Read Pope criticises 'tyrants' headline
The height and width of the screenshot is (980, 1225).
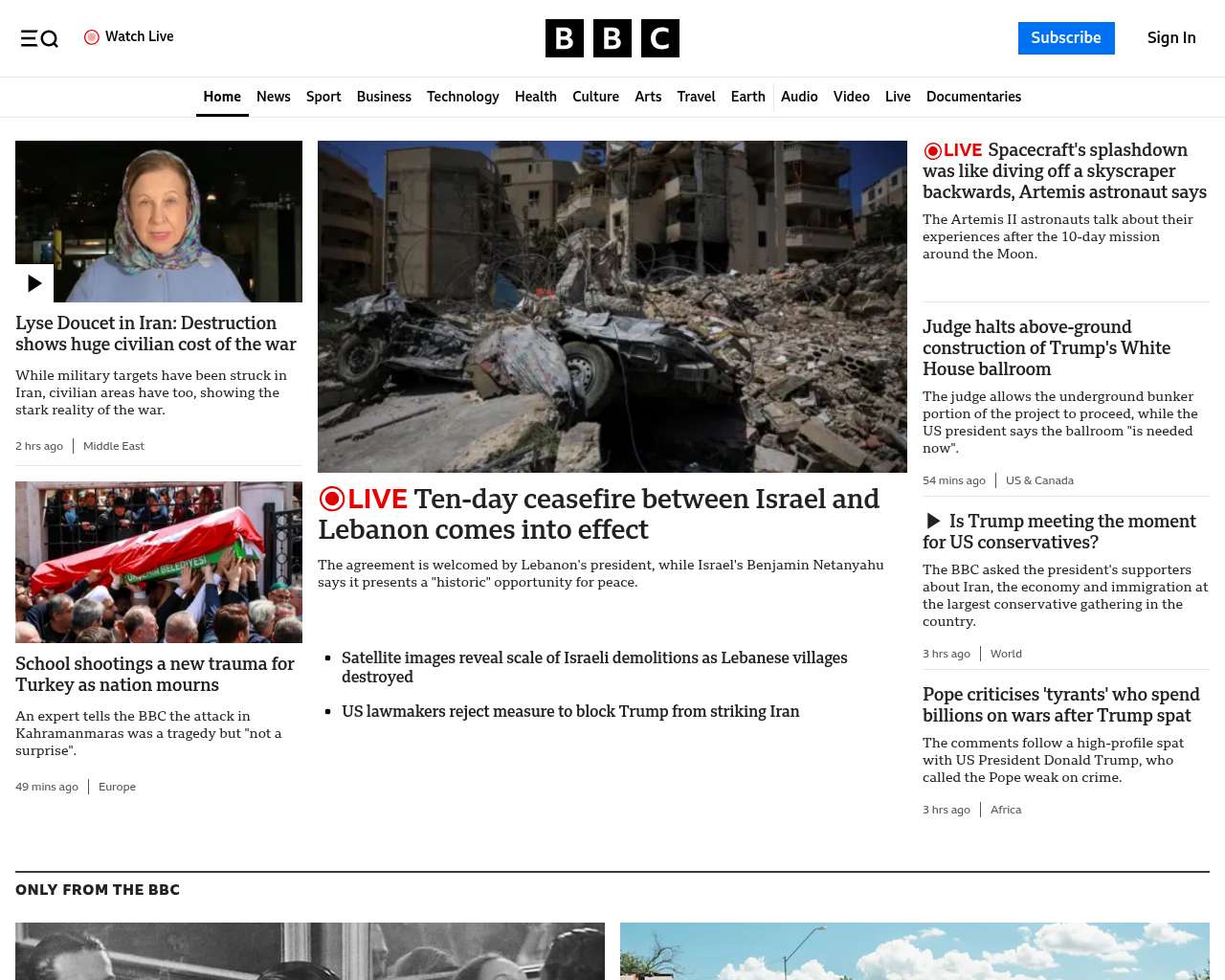click(1061, 705)
